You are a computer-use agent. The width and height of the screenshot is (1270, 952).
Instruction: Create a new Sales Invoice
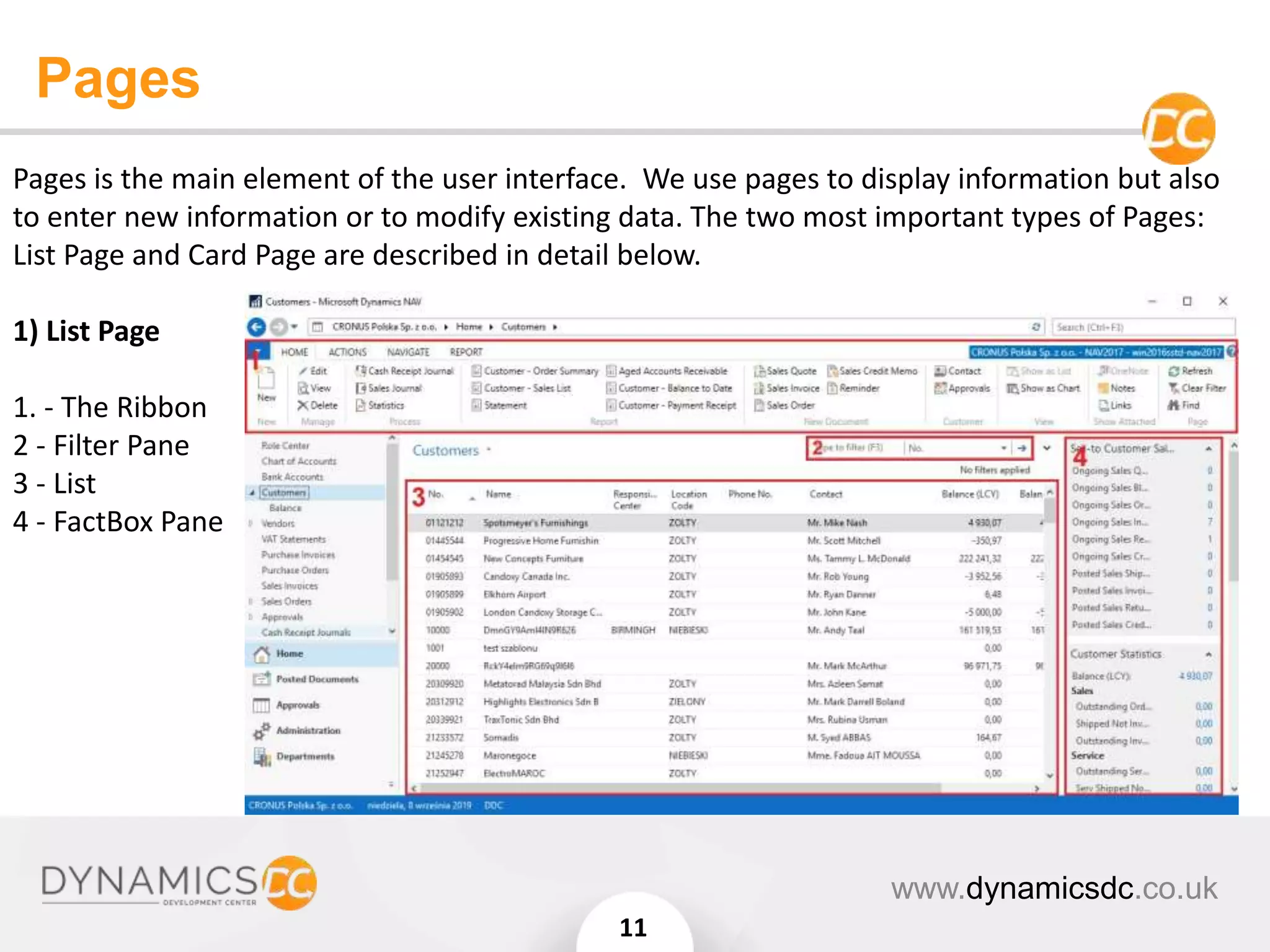point(787,388)
